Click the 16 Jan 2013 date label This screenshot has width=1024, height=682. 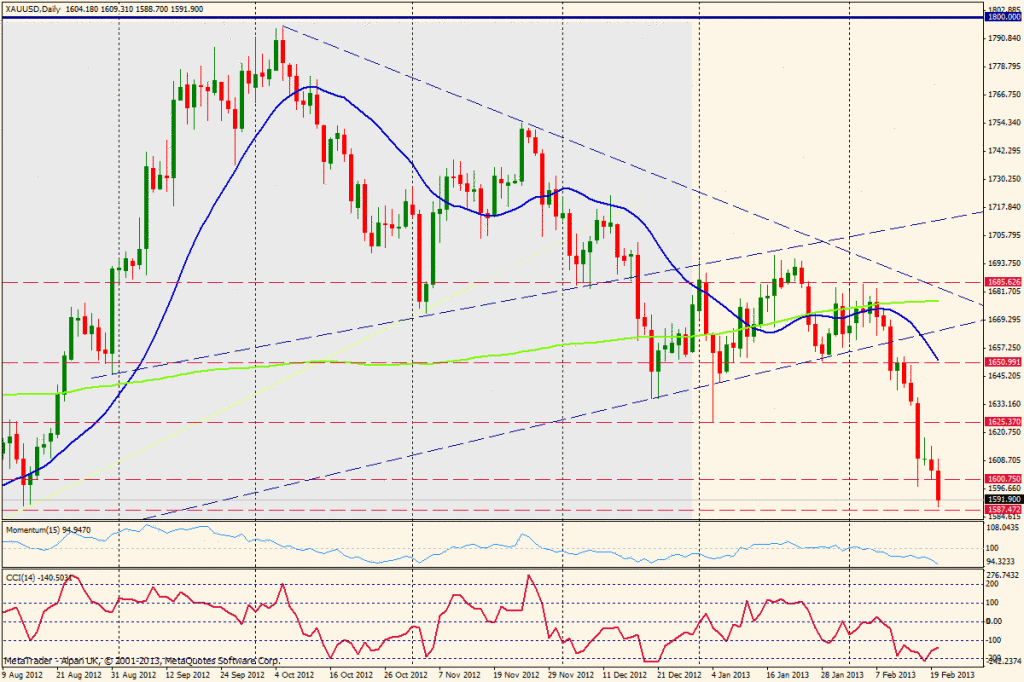pos(786,675)
